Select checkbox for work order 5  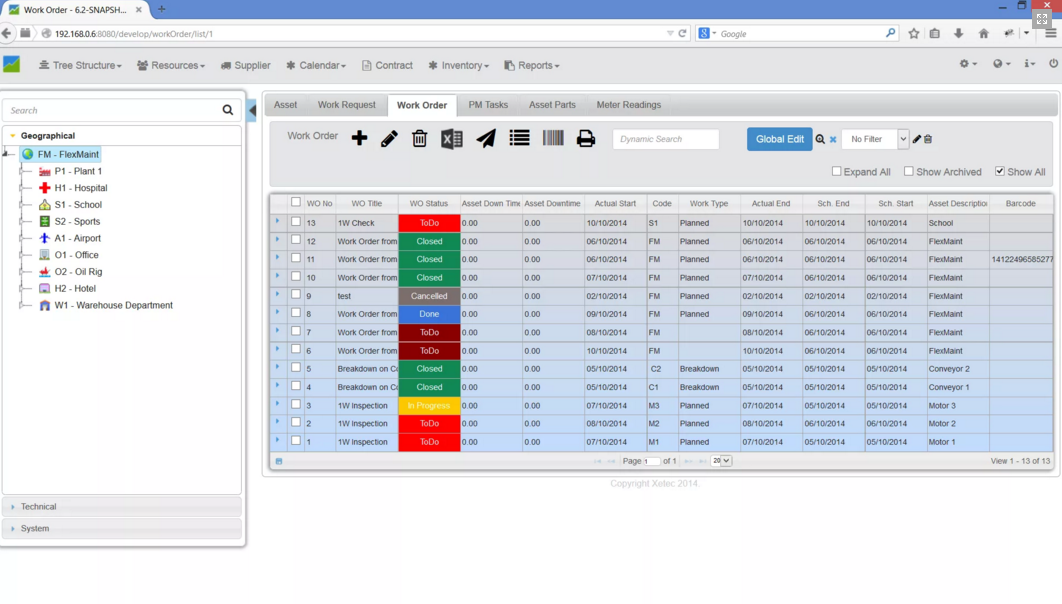tap(296, 368)
